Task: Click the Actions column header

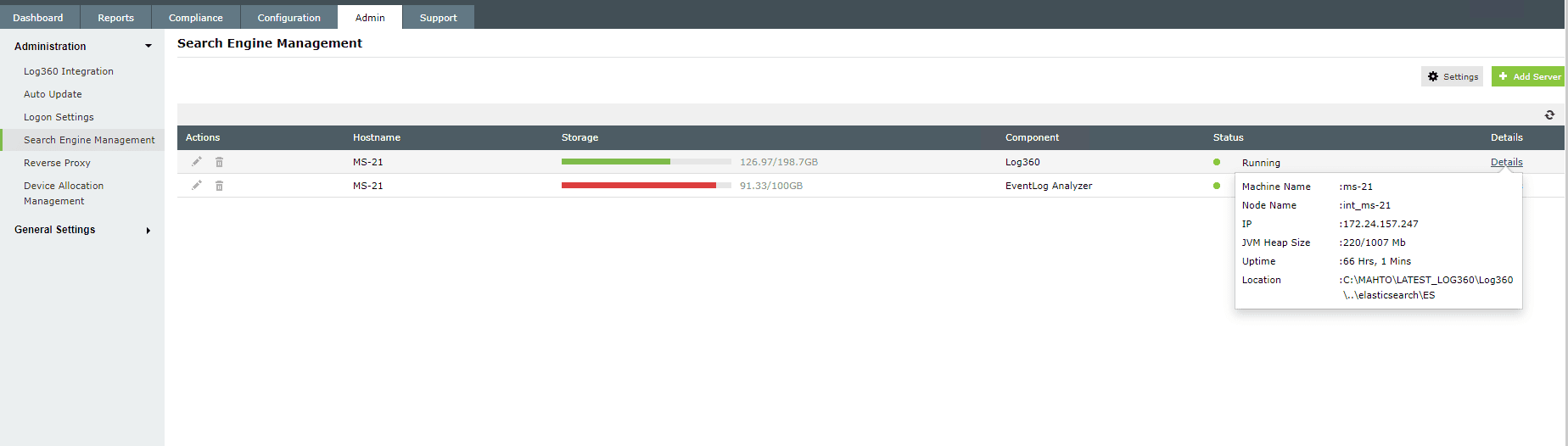Action: point(203,137)
